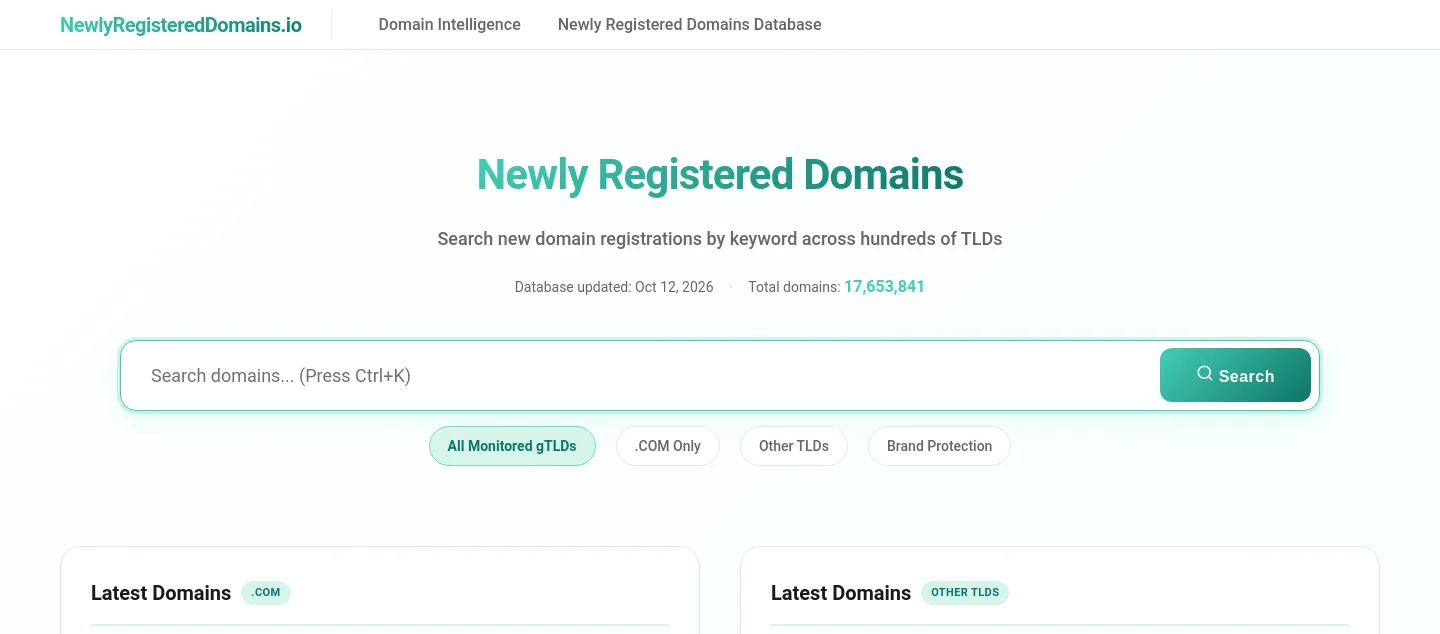Viewport: 1440px width, 634px height.
Task: Click the total domains count 17,653,841
Action: [884, 287]
